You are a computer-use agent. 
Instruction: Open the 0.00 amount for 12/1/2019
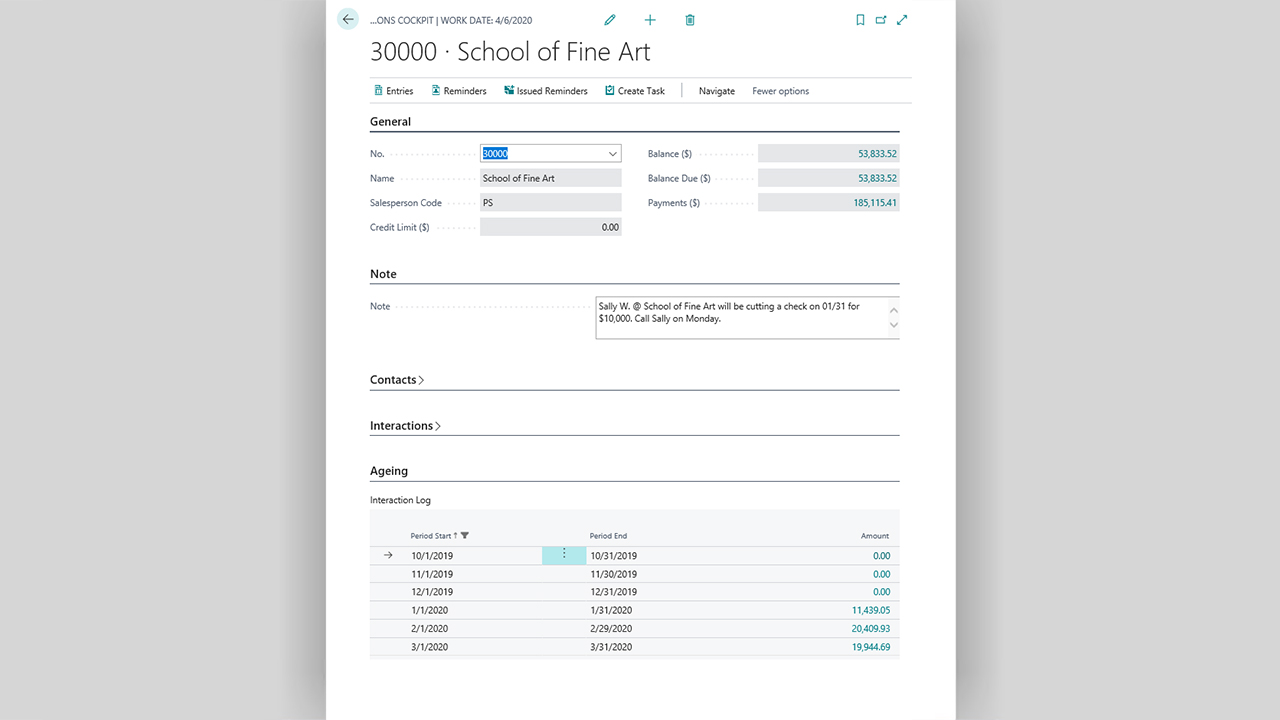881,592
